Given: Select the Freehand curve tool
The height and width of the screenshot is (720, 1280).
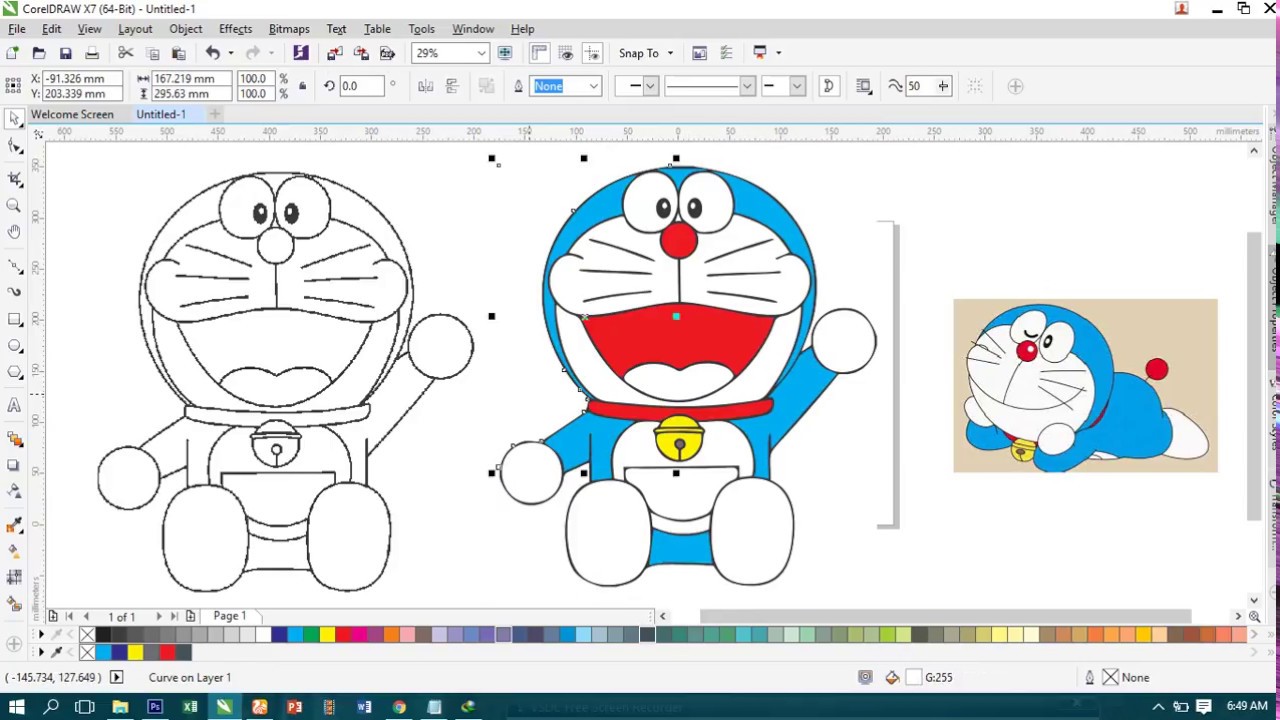Looking at the screenshot, I should 14,265.
